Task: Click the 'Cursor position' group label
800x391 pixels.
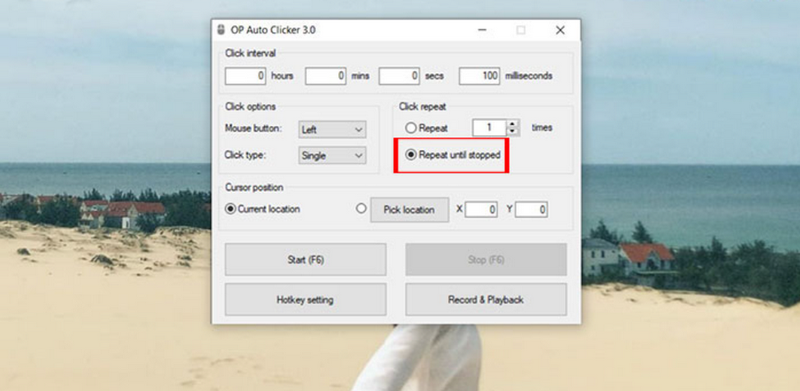Action: (254, 187)
